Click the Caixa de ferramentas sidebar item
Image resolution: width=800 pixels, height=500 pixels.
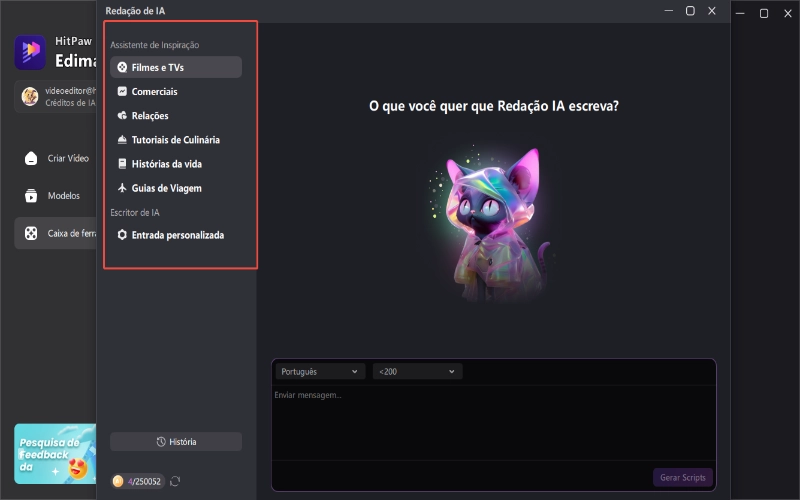tap(56, 233)
